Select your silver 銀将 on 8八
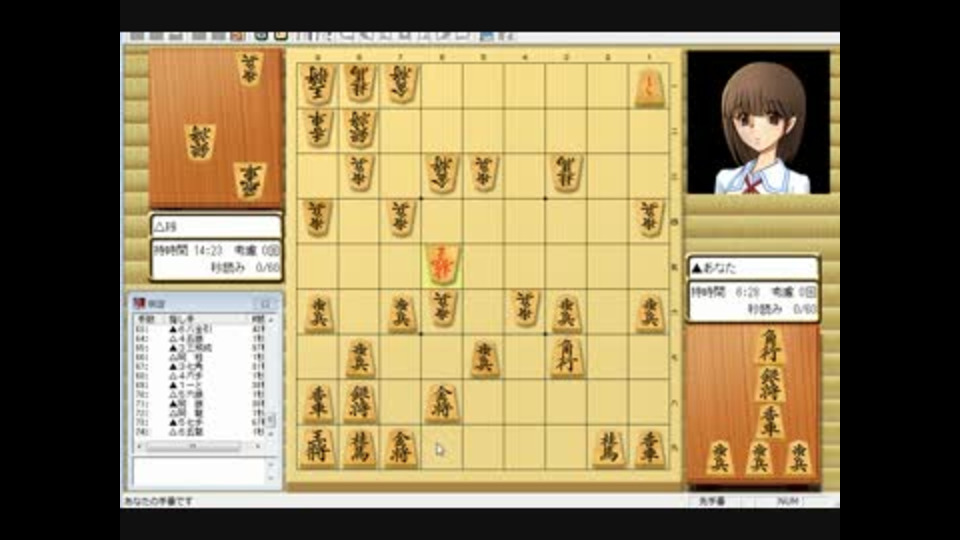 (x=359, y=402)
